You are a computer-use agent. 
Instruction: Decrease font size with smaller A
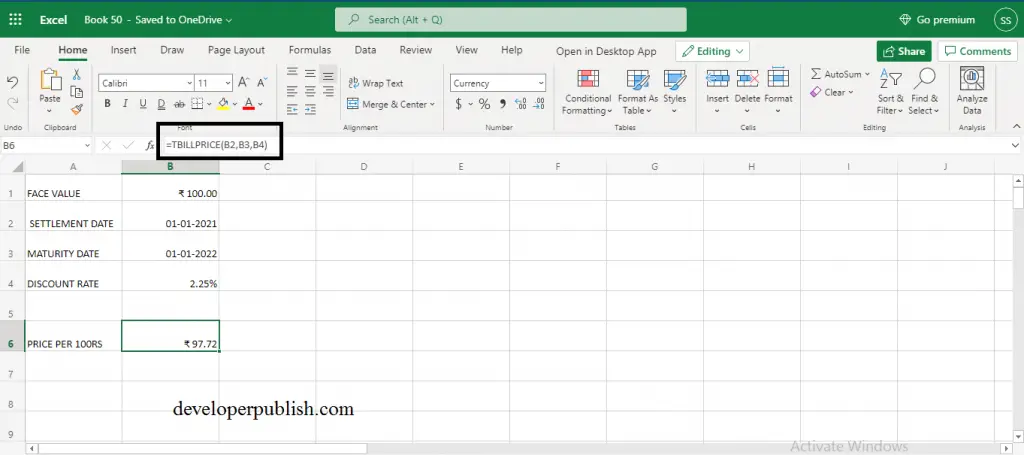point(261,83)
